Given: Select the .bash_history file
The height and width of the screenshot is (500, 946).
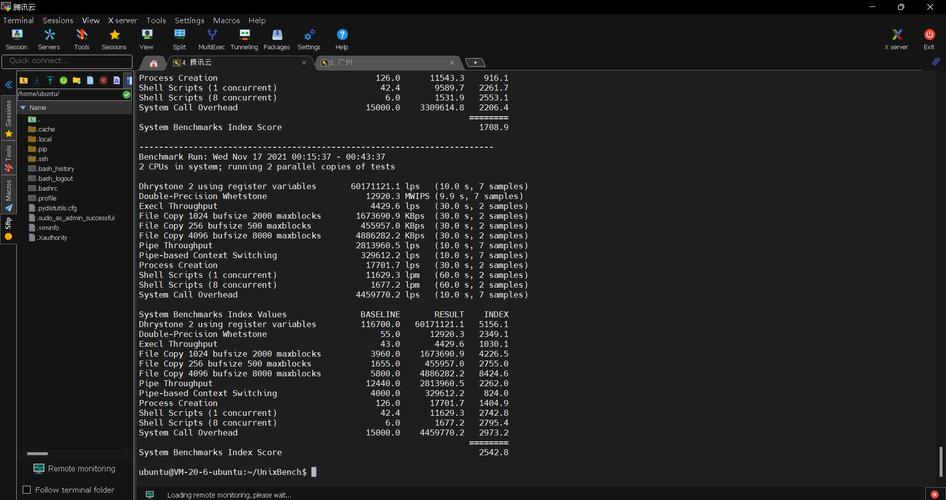Looking at the screenshot, I should [x=51, y=168].
